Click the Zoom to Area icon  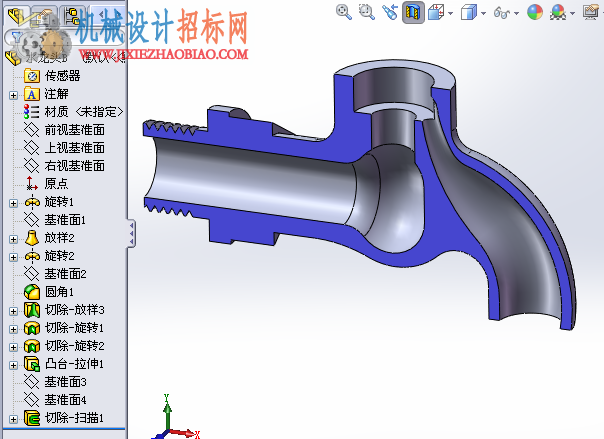click(x=366, y=12)
